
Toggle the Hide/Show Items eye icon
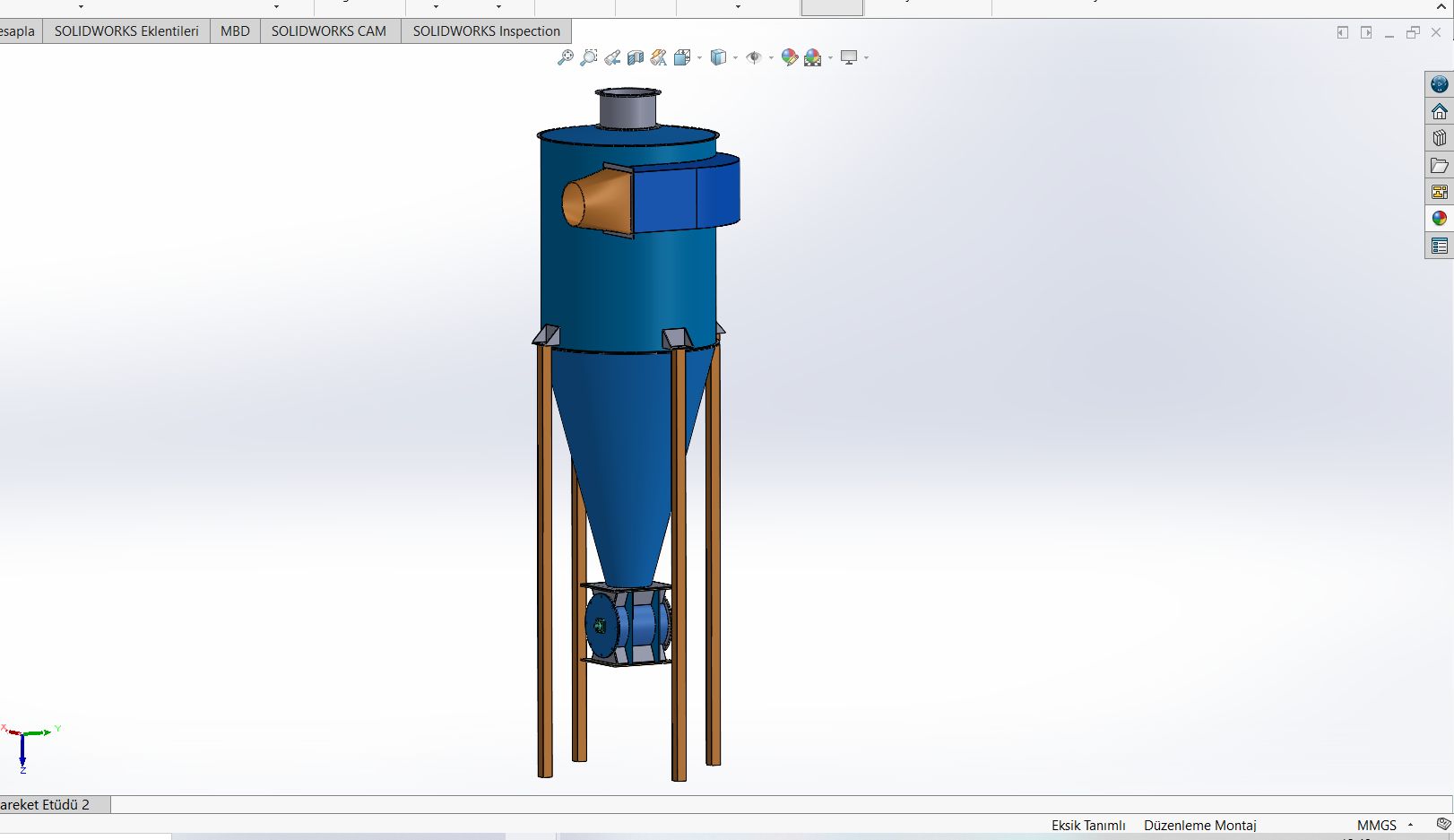[x=754, y=57]
